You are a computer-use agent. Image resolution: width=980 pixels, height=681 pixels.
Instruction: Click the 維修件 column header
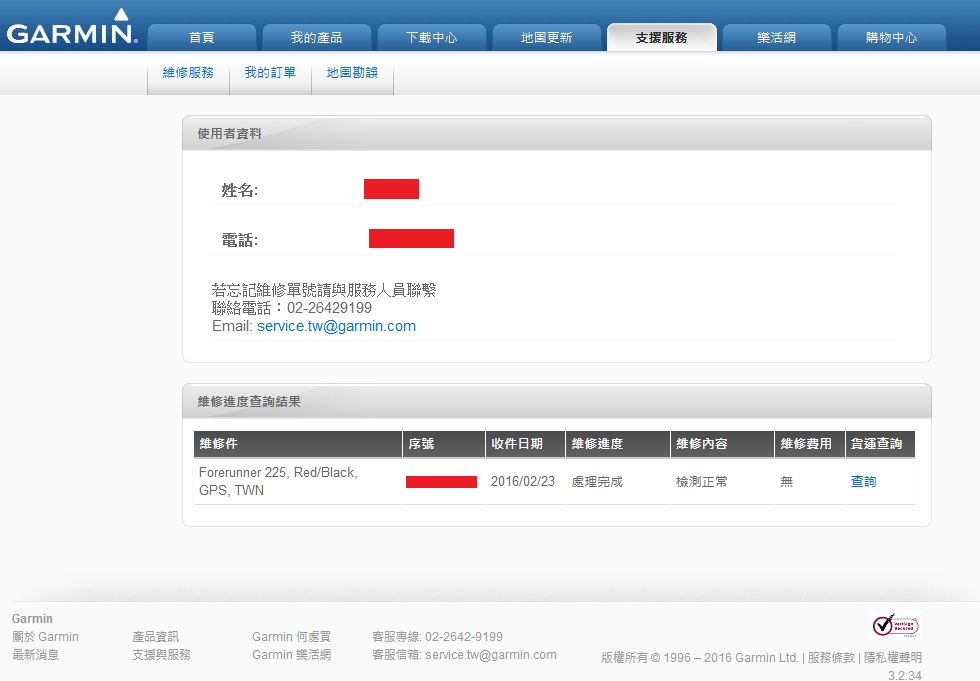click(298, 444)
